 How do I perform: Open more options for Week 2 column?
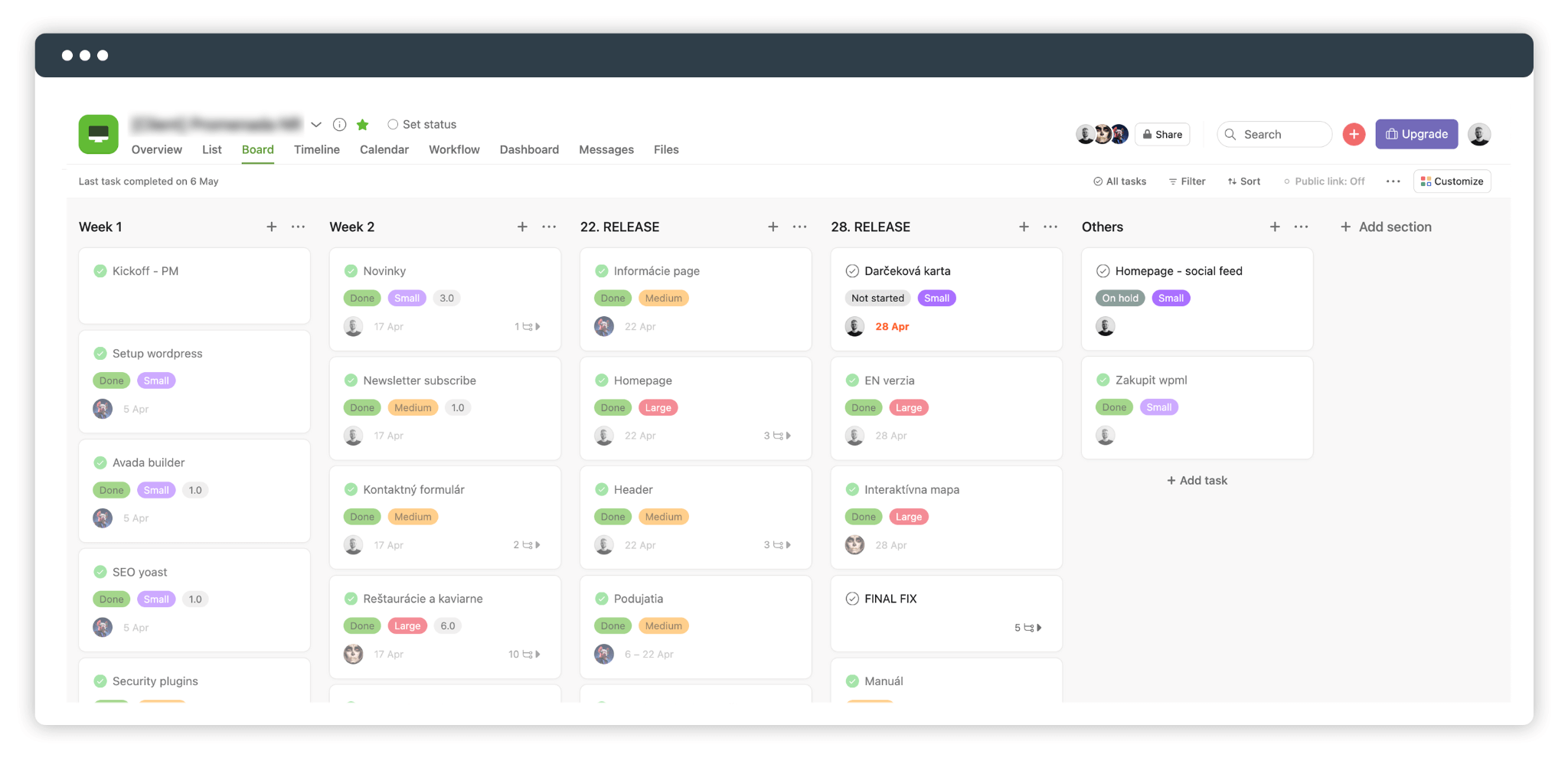549,227
